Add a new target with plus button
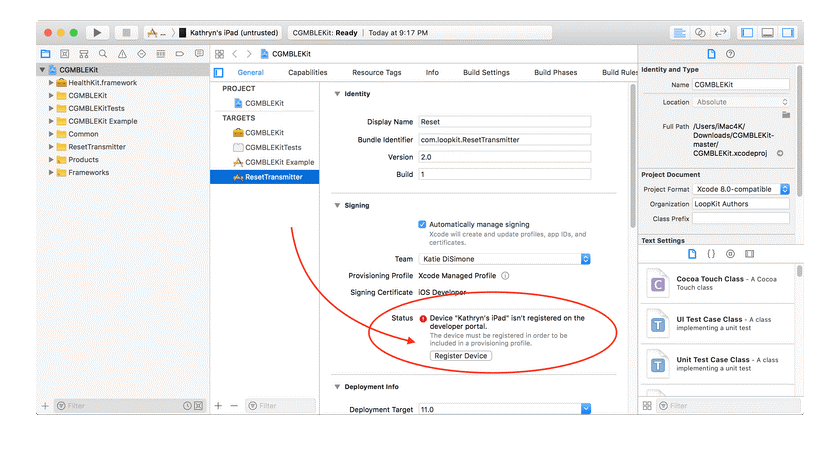The width and height of the screenshot is (840, 466). (218, 405)
